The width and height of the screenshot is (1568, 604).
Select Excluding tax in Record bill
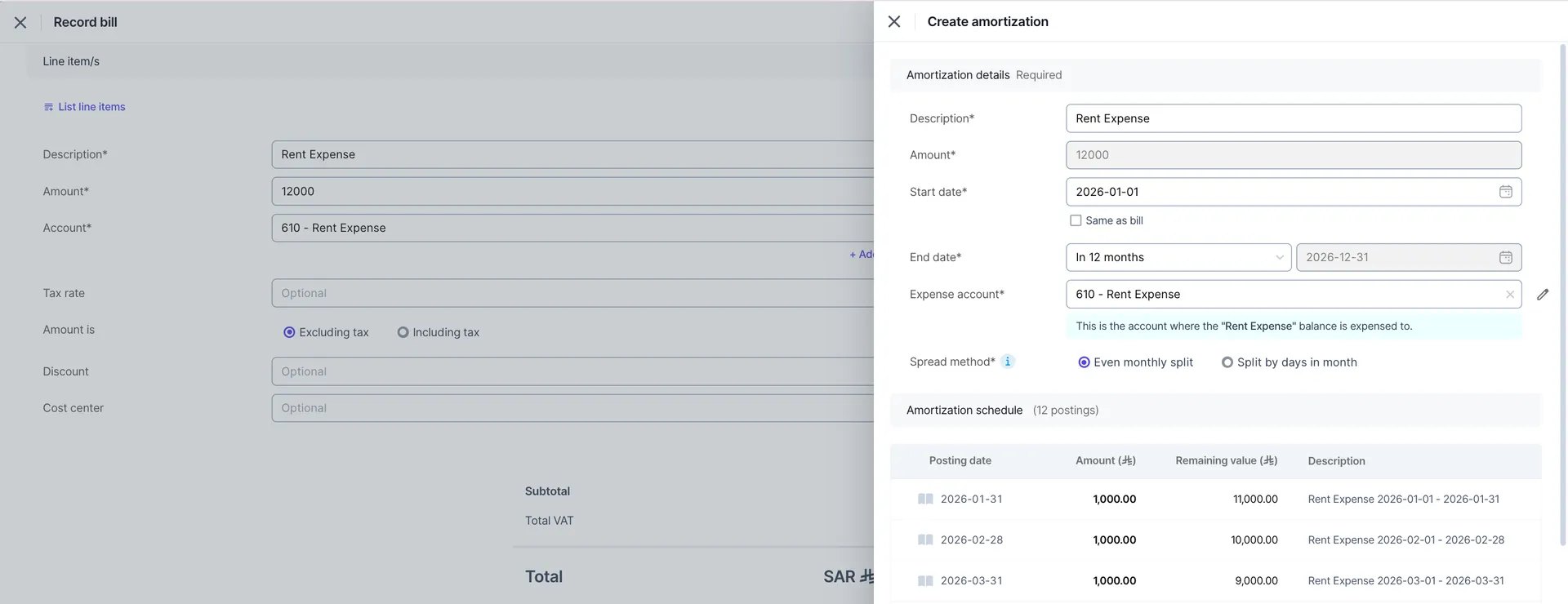point(289,332)
